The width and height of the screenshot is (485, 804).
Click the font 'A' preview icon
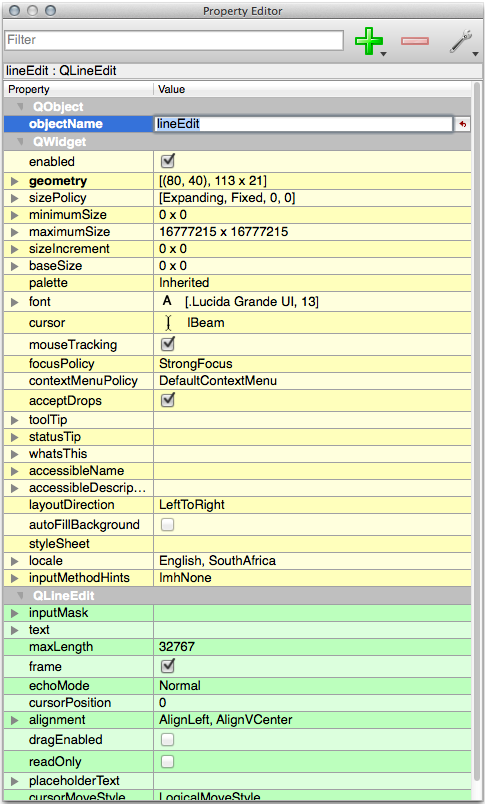pyautogui.click(x=167, y=301)
